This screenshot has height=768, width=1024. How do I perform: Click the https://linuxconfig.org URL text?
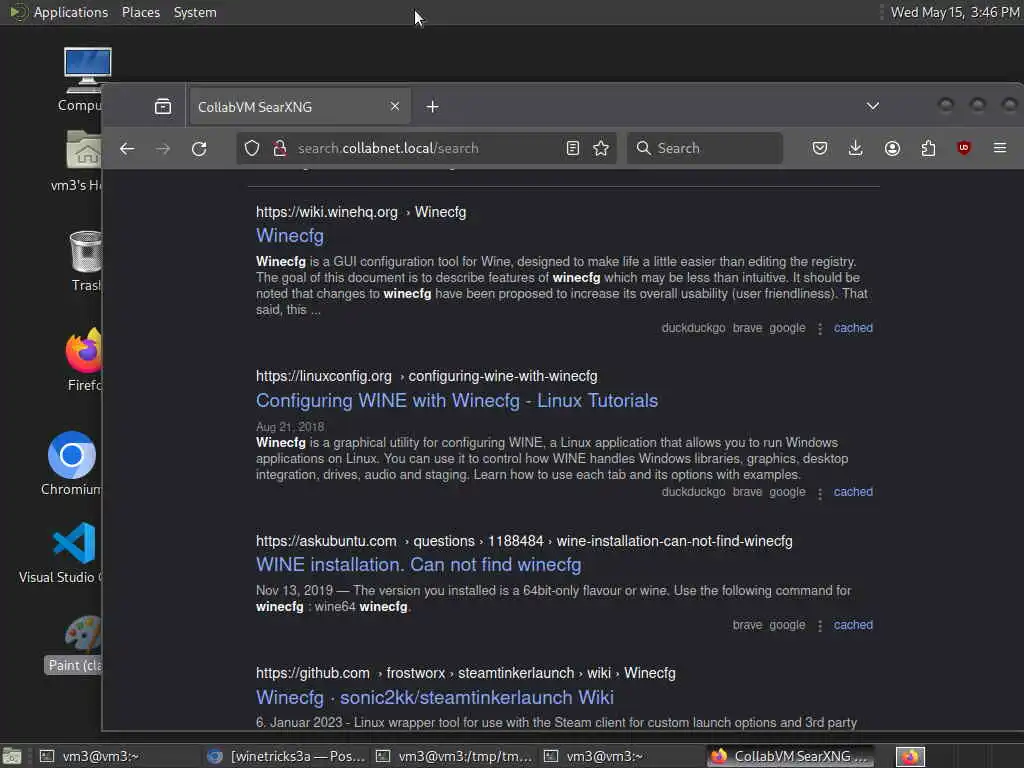(323, 376)
